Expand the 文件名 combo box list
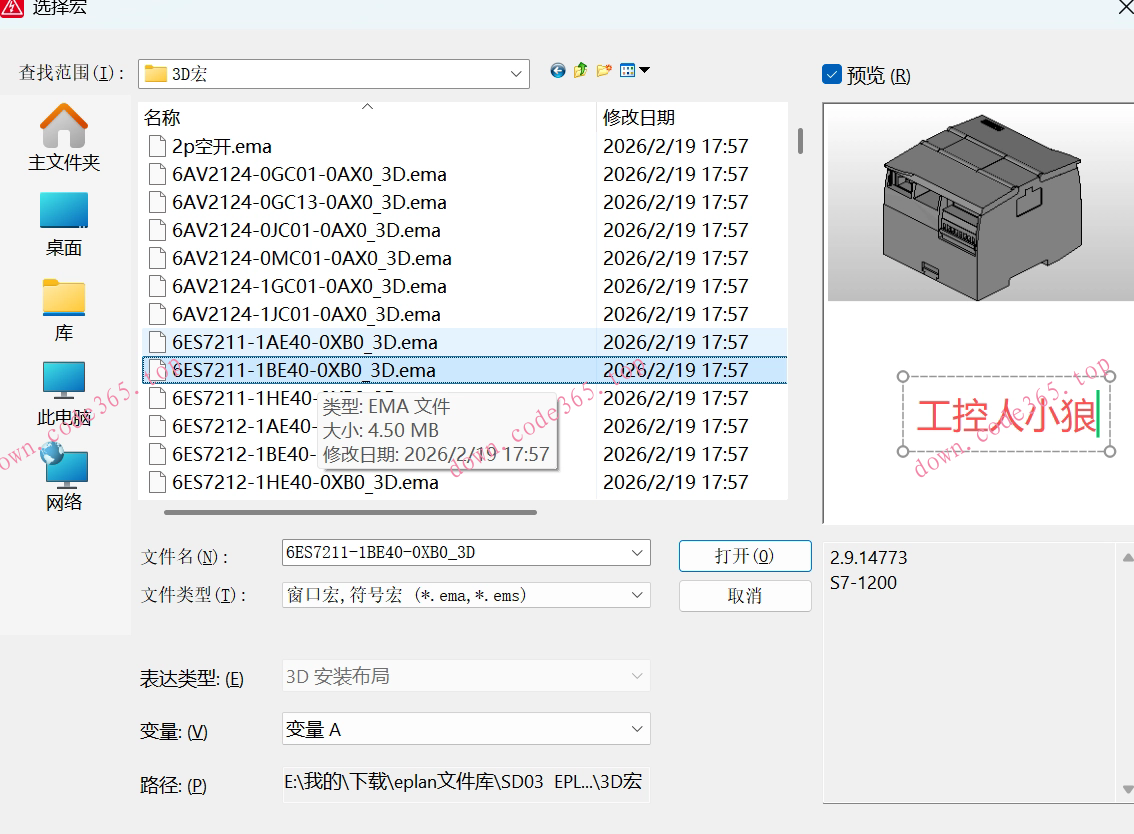 (x=637, y=553)
